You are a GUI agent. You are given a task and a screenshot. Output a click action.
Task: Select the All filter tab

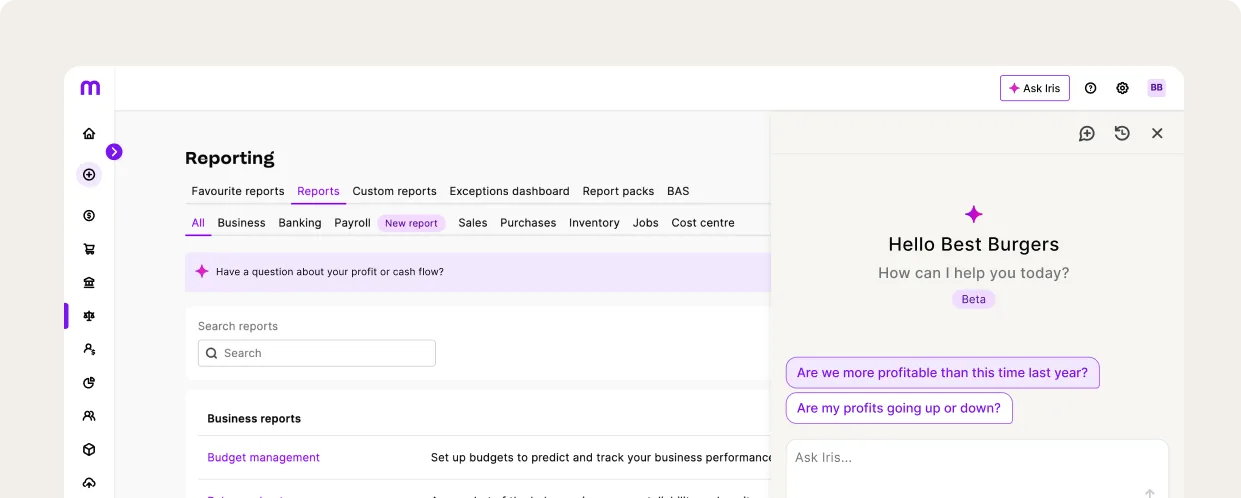198,223
